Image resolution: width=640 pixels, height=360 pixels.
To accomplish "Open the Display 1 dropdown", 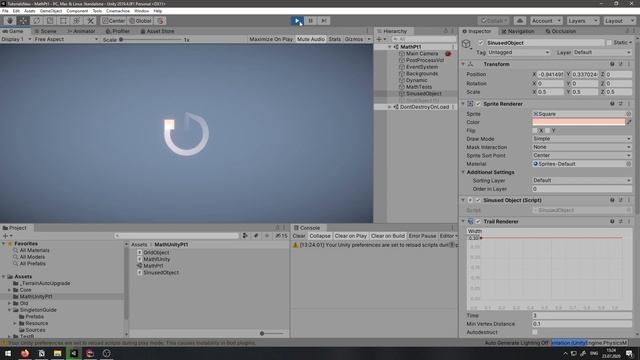I will [x=16, y=39].
